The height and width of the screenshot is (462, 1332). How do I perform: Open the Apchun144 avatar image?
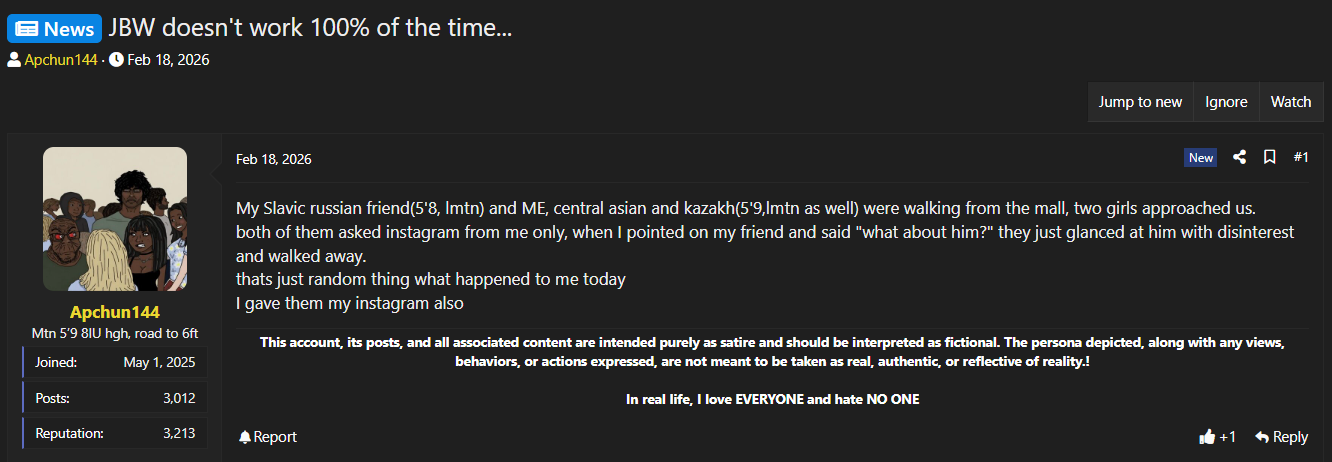pos(115,219)
